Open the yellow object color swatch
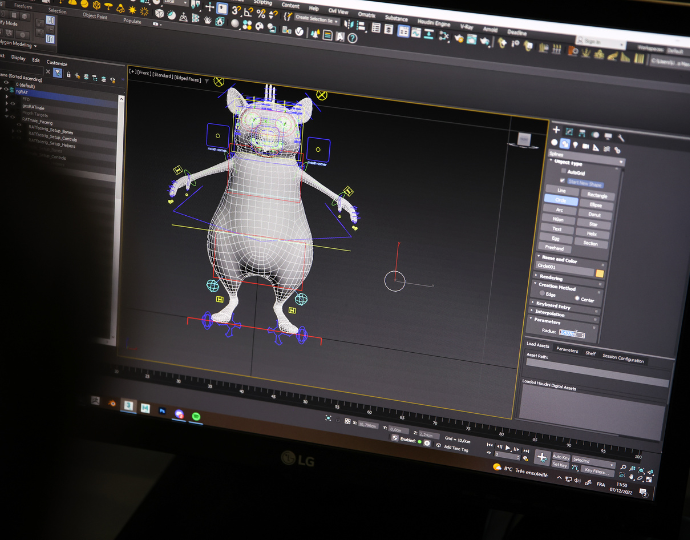 [600, 272]
